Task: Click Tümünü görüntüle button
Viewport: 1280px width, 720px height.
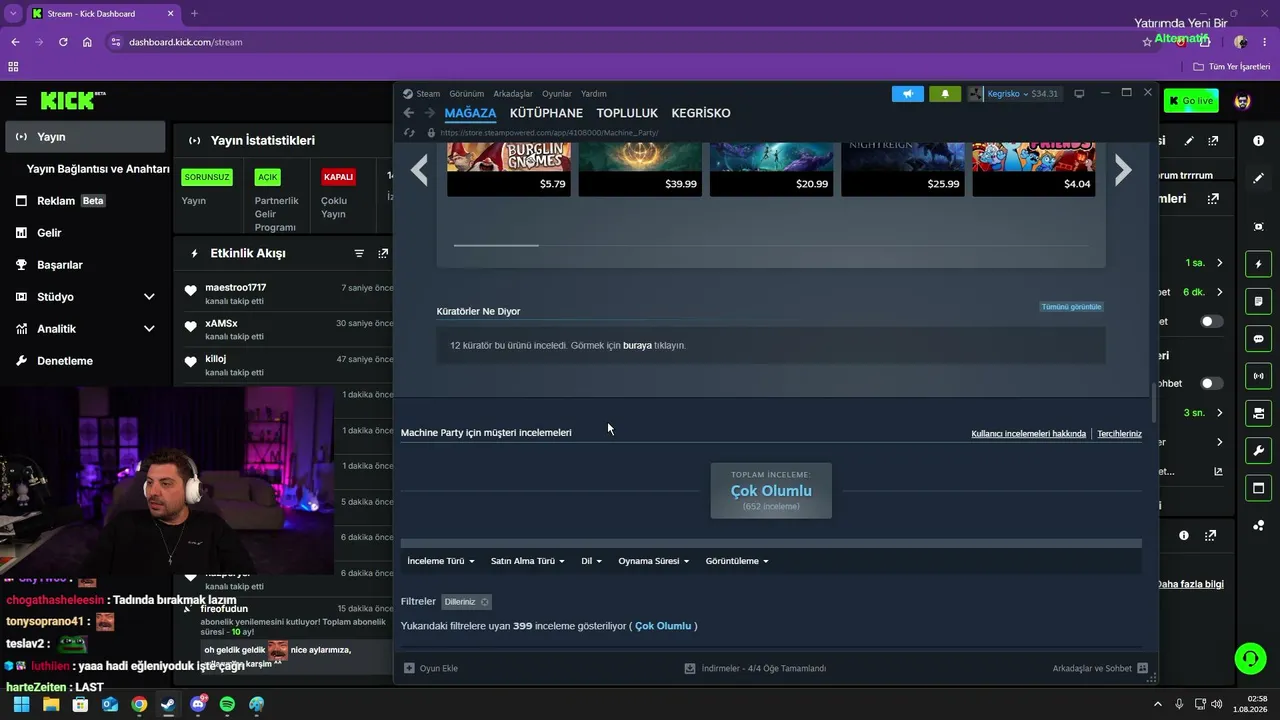Action: click(1071, 307)
